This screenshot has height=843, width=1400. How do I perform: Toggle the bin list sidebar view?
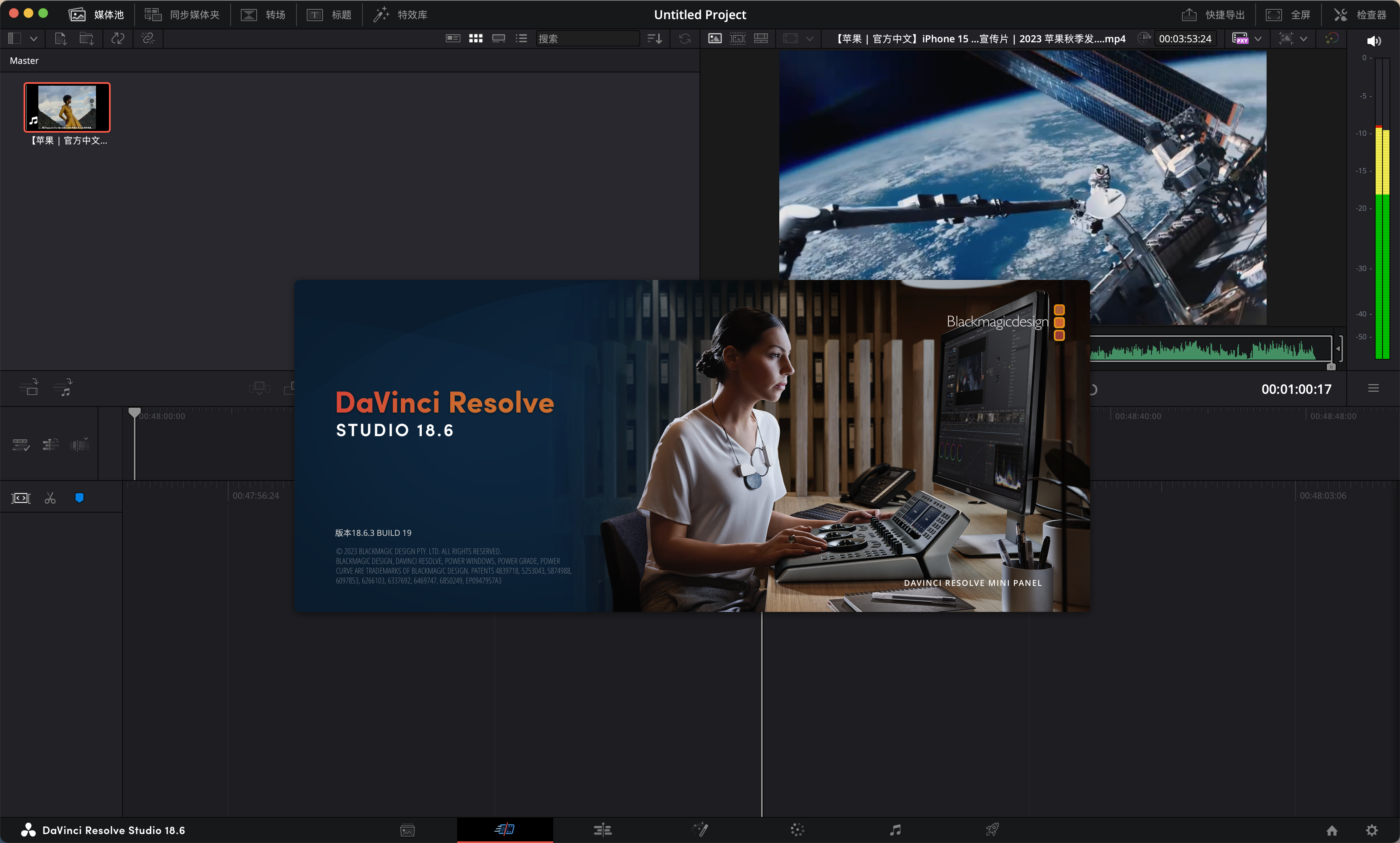(15, 39)
